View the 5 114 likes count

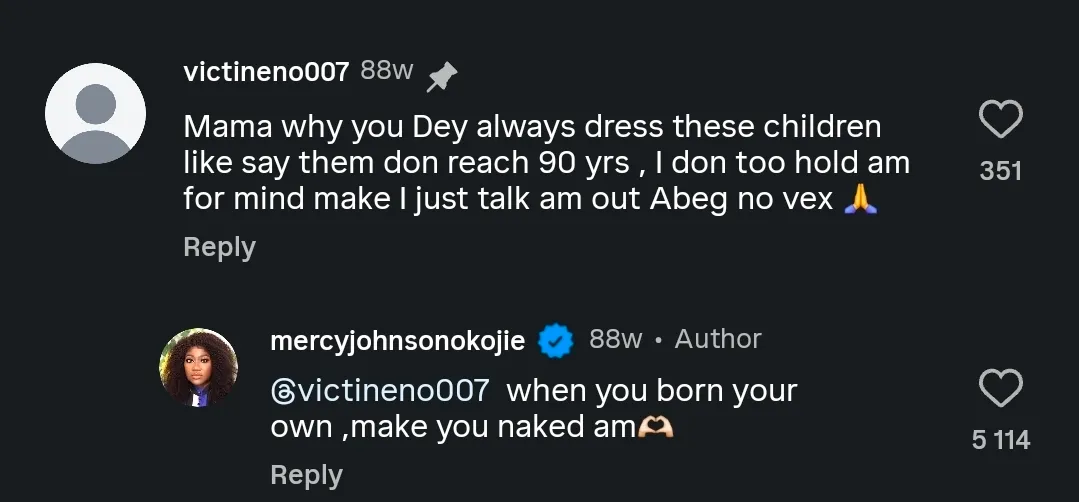(1000, 440)
